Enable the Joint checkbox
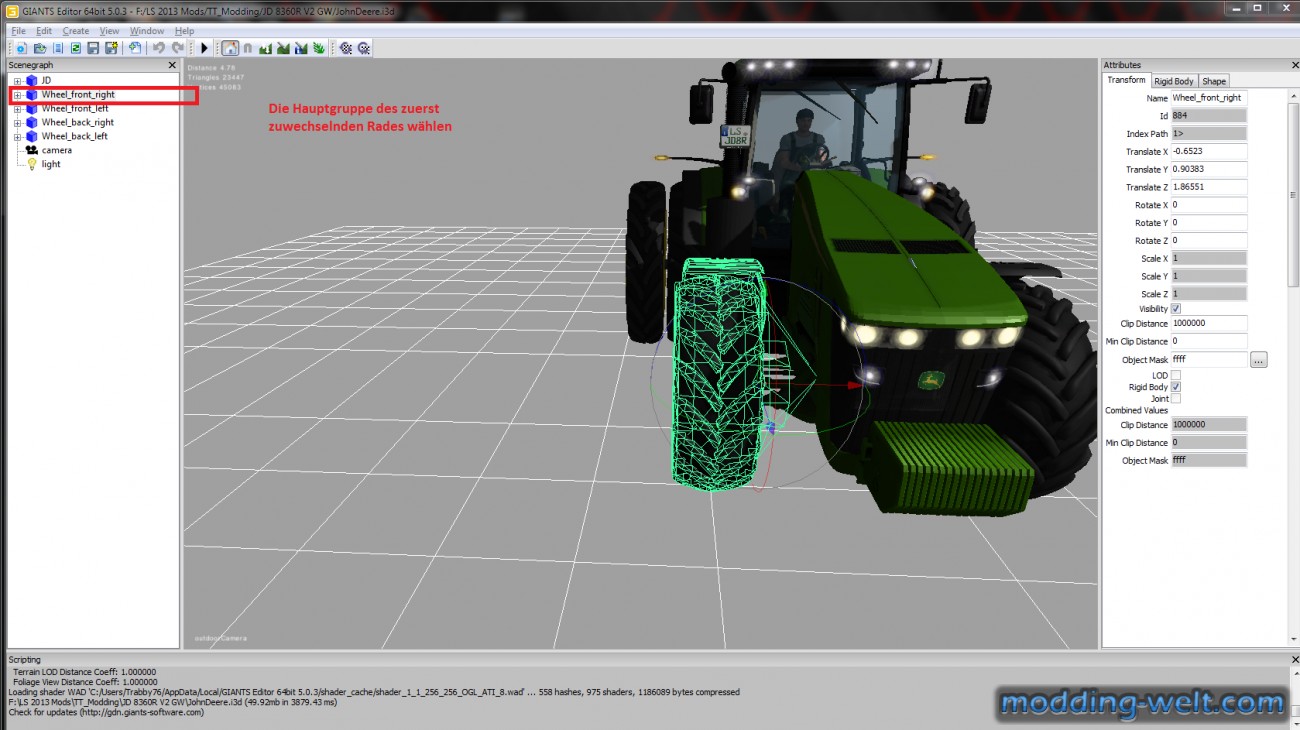The width and height of the screenshot is (1300, 730). (x=1176, y=398)
